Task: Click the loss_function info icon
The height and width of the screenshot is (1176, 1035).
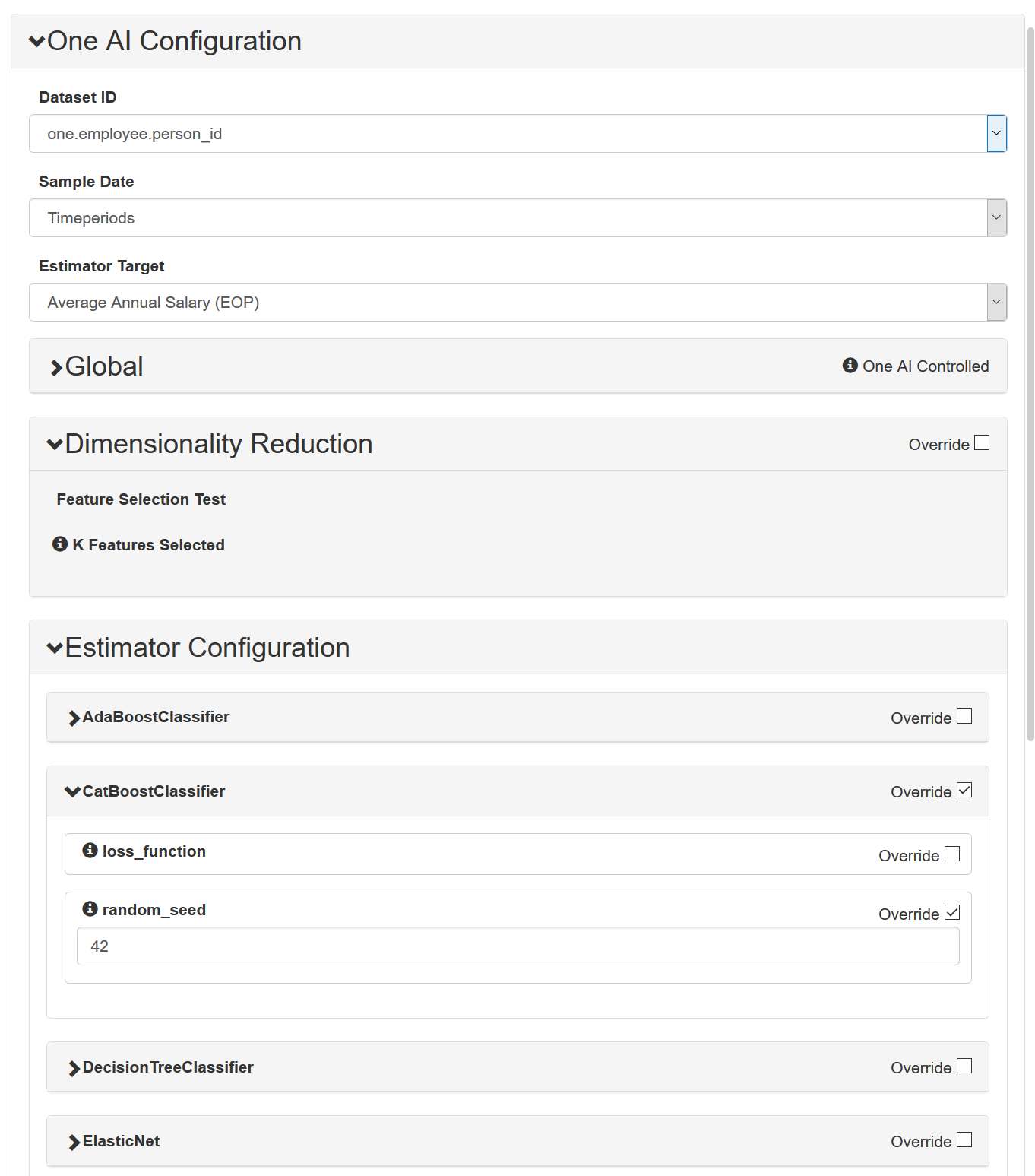Action: [x=90, y=851]
